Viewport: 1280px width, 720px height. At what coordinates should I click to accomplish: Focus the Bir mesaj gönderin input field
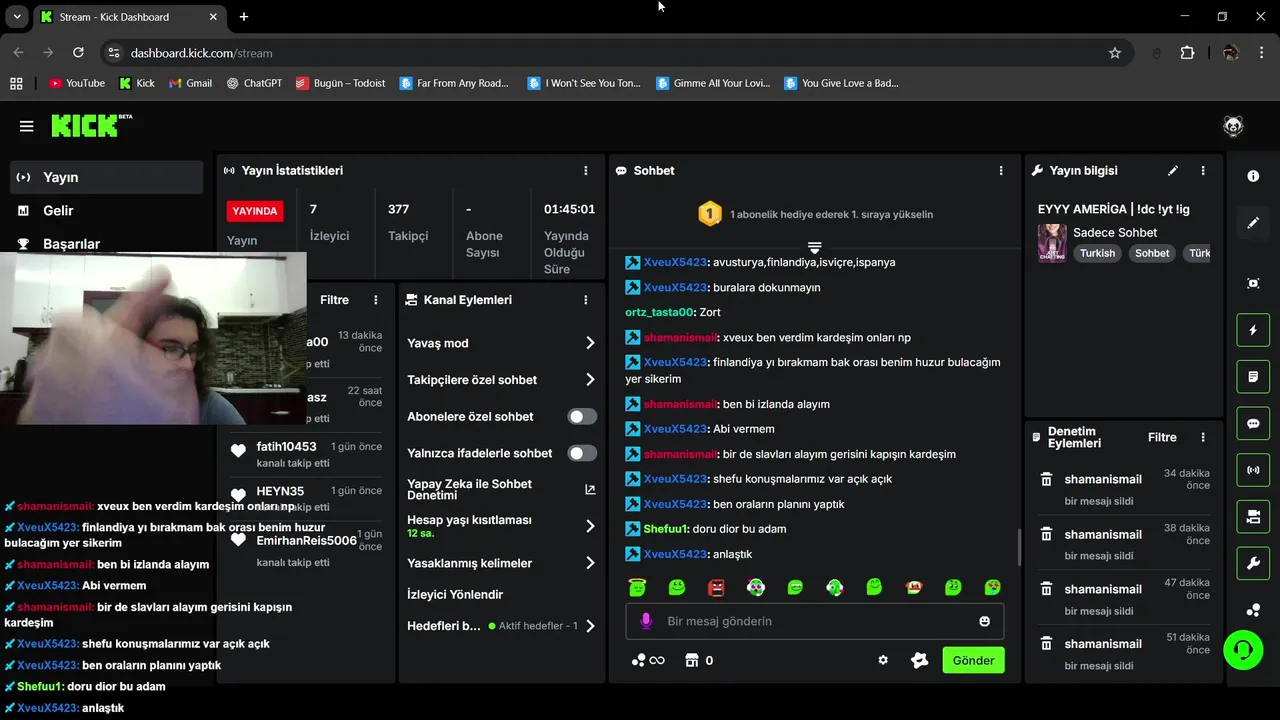[x=815, y=621]
